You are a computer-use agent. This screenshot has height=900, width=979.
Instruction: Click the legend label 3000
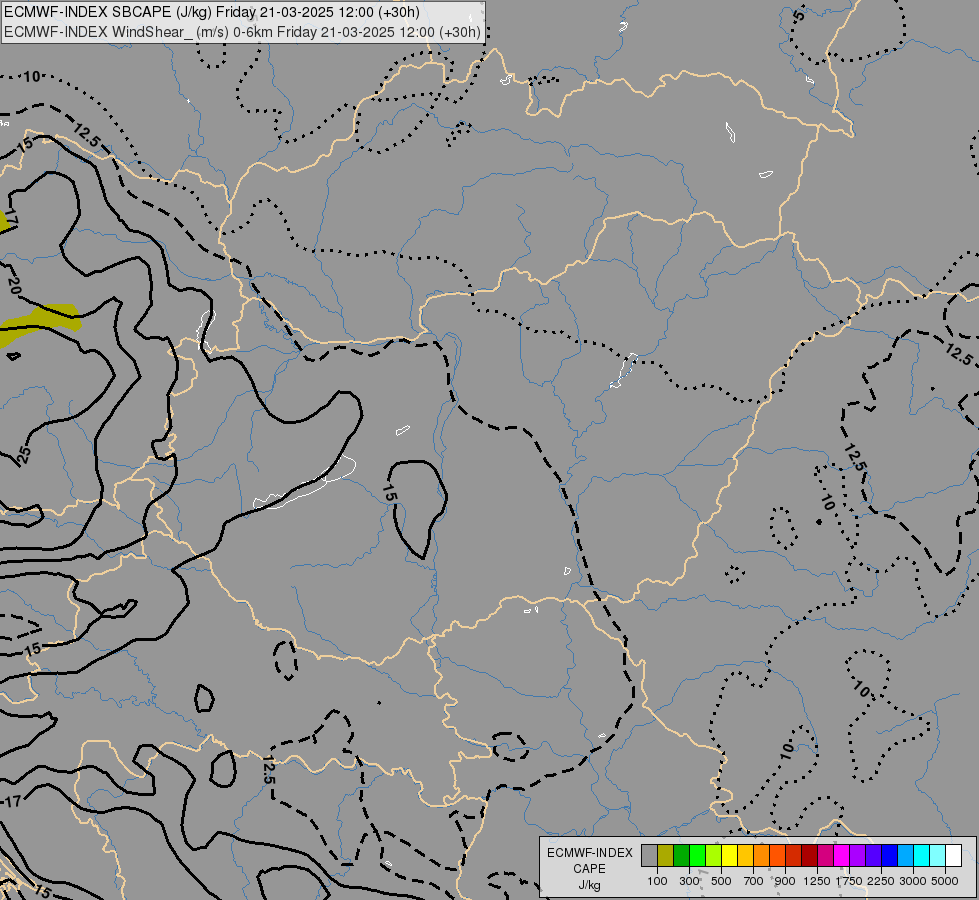pyautogui.click(x=913, y=881)
